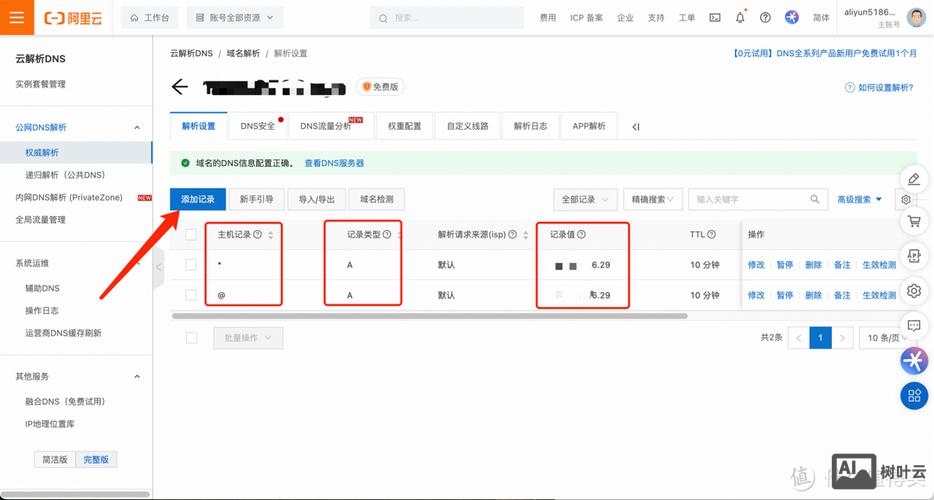Open 如何设置解析? help link
Image resolution: width=934 pixels, height=500 pixels.
[879, 88]
